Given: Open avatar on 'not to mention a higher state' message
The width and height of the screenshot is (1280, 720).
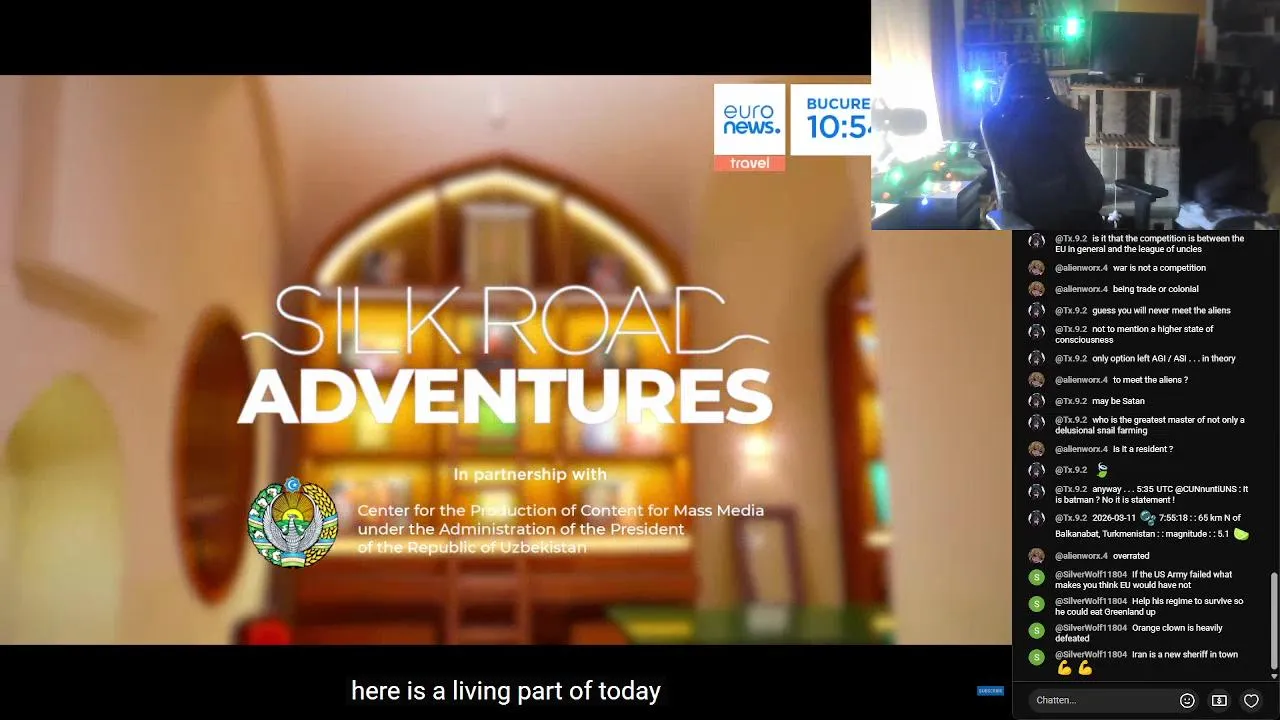Looking at the screenshot, I should coord(1036,331).
